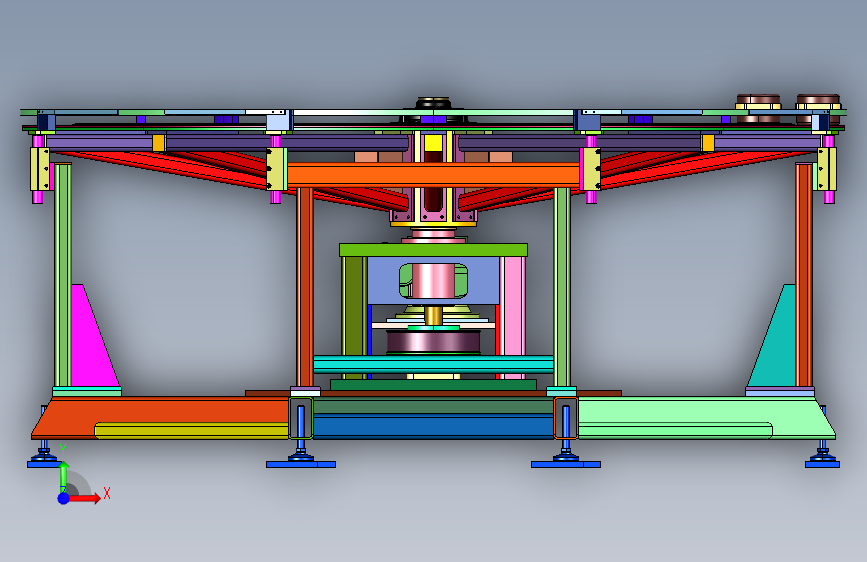
Task: Select the pink right side plate of center housing
Action: point(513,318)
